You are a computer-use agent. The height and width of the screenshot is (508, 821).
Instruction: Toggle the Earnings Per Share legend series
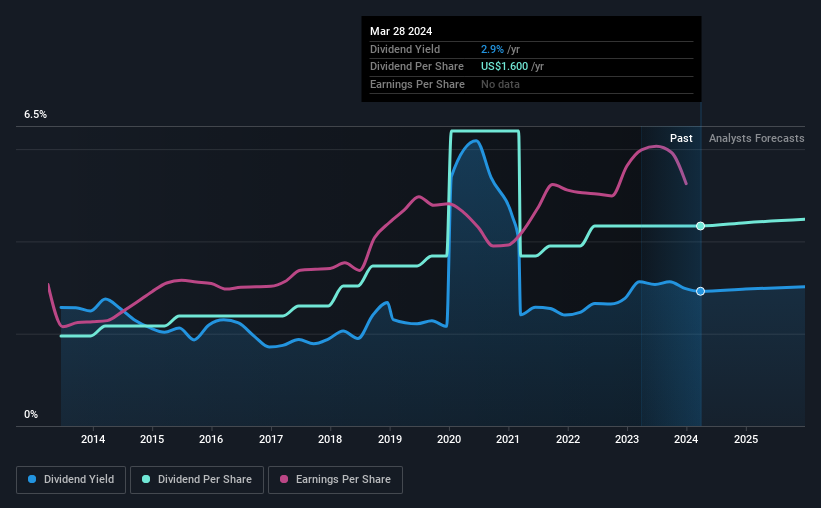tap(336, 480)
